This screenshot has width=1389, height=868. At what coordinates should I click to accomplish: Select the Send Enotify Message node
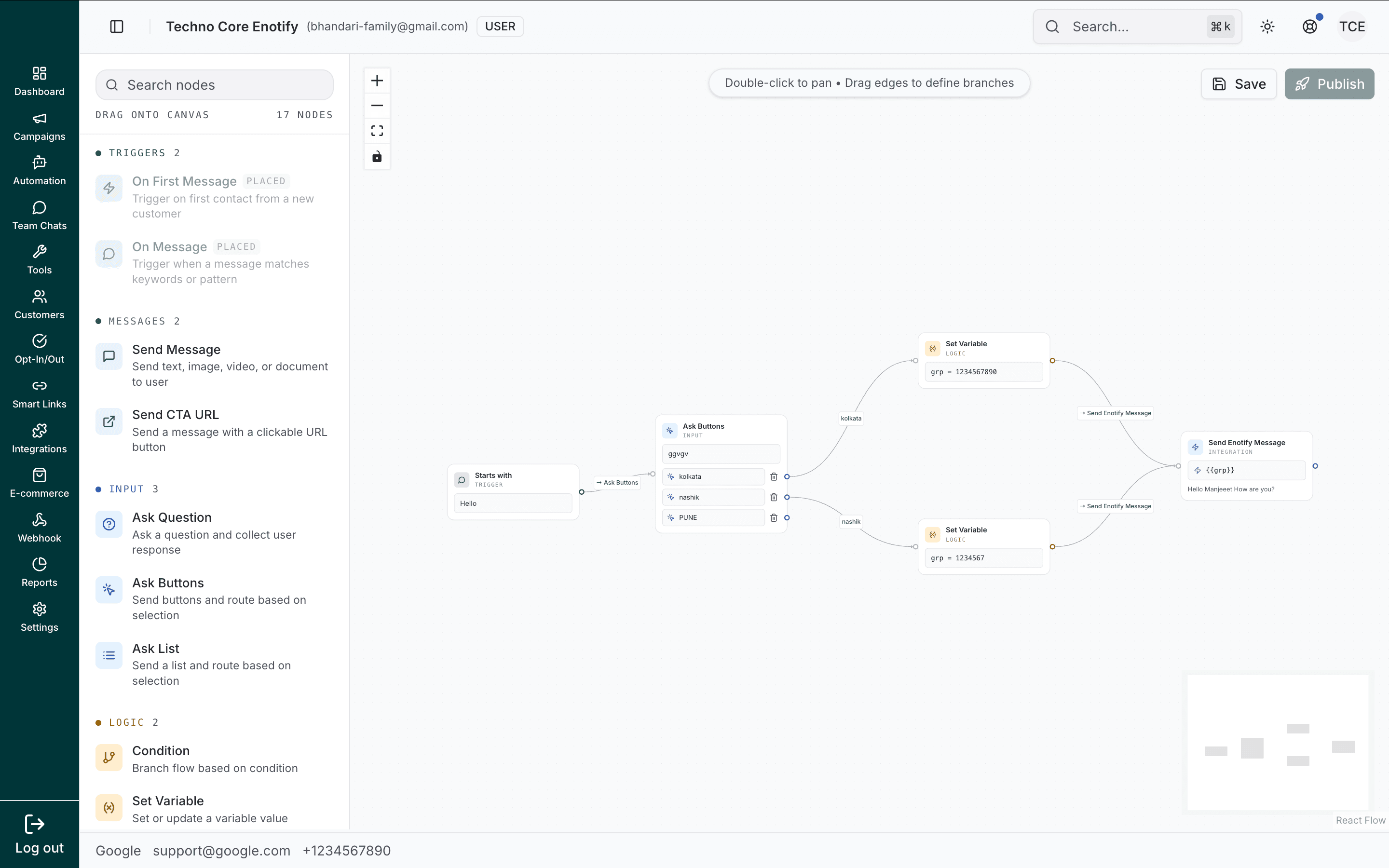click(1247, 465)
